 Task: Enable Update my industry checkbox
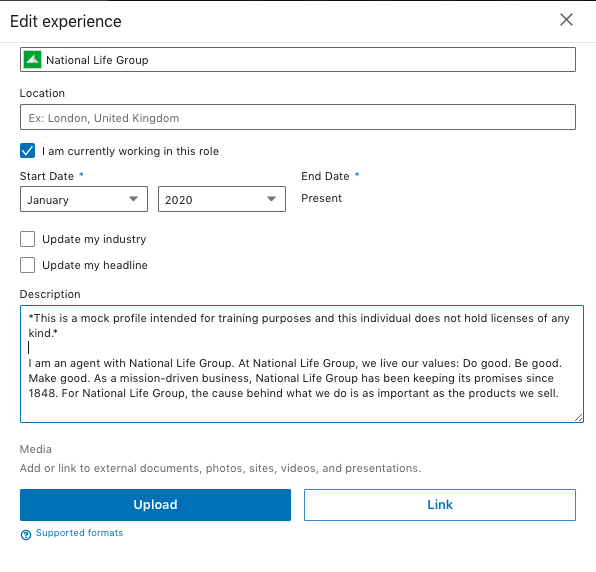pyautogui.click(x=27, y=239)
